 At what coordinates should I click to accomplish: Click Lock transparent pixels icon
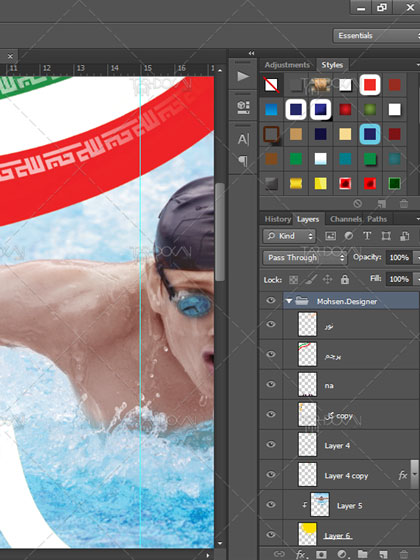pyautogui.click(x=293, y=279)
